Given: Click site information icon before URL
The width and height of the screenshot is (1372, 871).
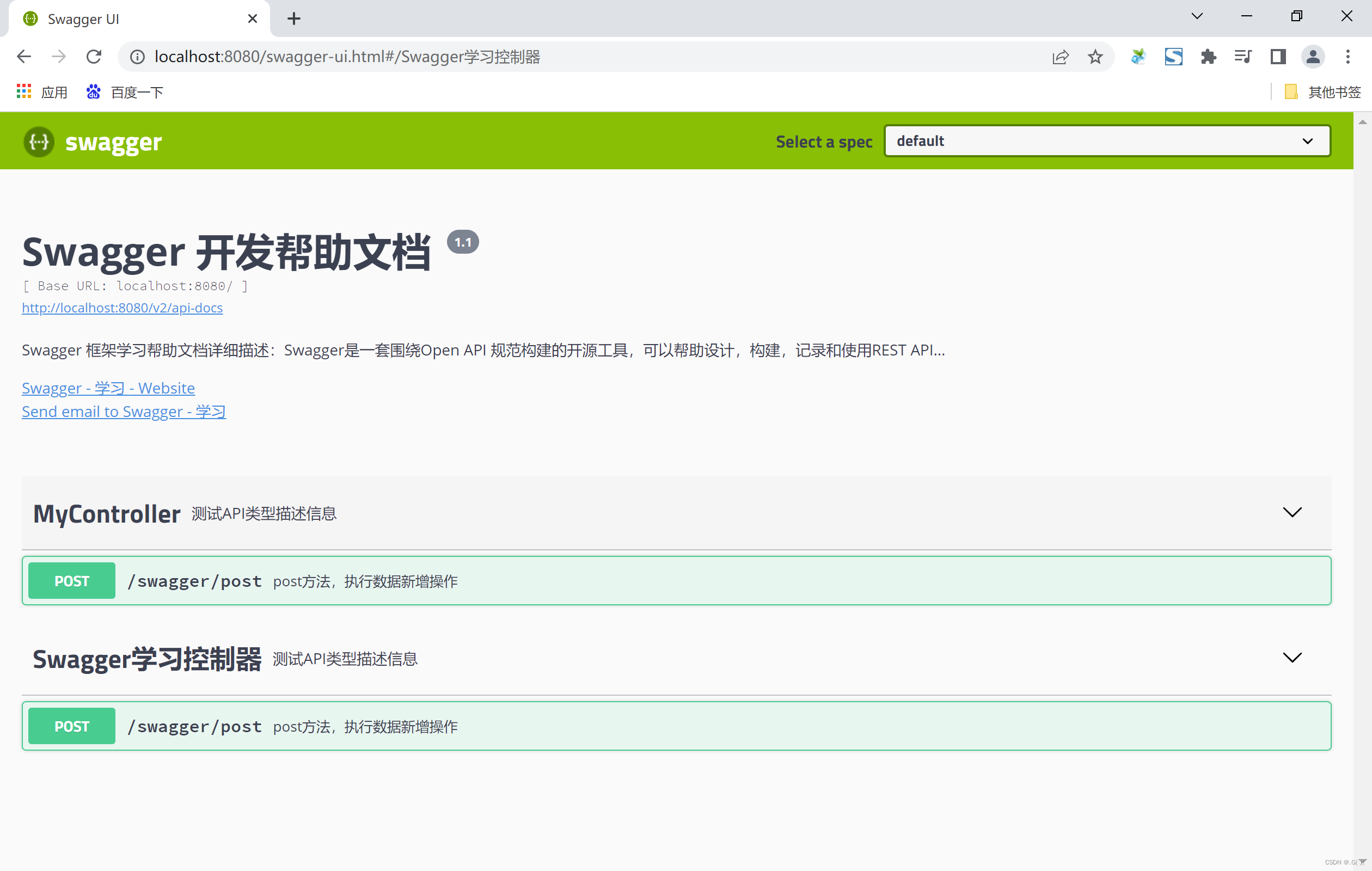Looking at the screenshot, I should click(x=137, y=57).
